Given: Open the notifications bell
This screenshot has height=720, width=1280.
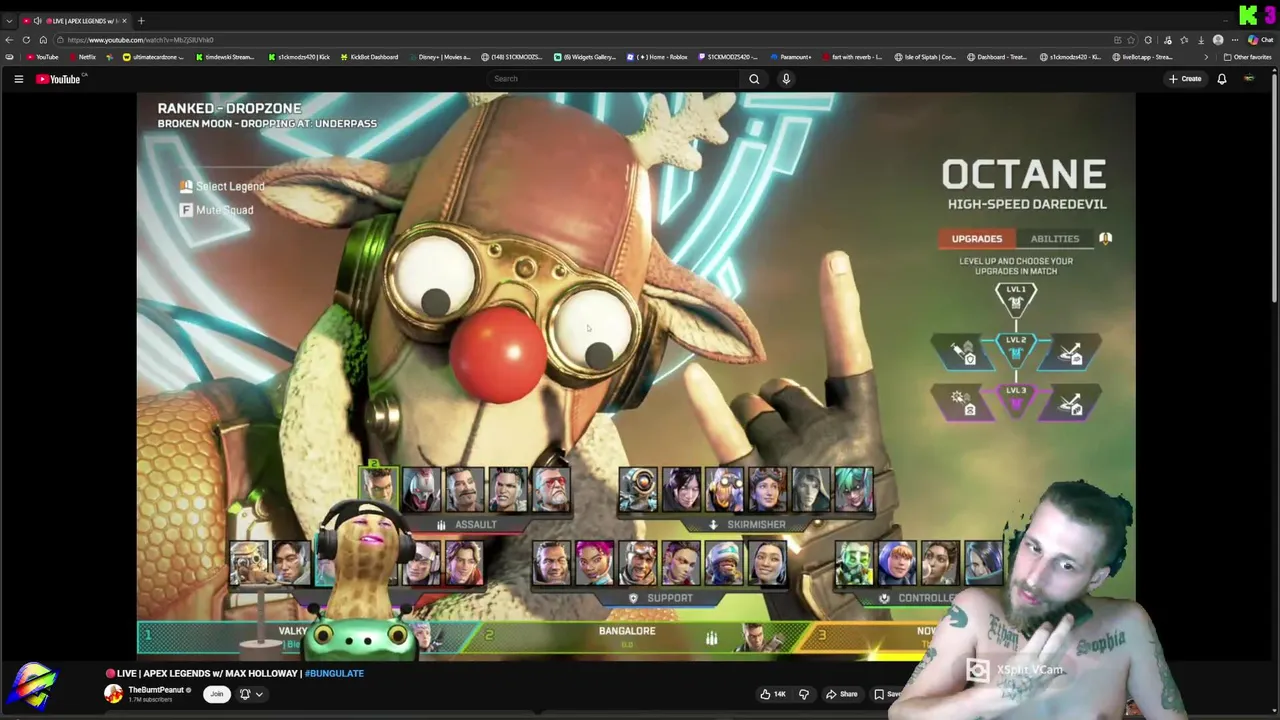Looking at the screenshot, I should click(x=1222, y=79).
